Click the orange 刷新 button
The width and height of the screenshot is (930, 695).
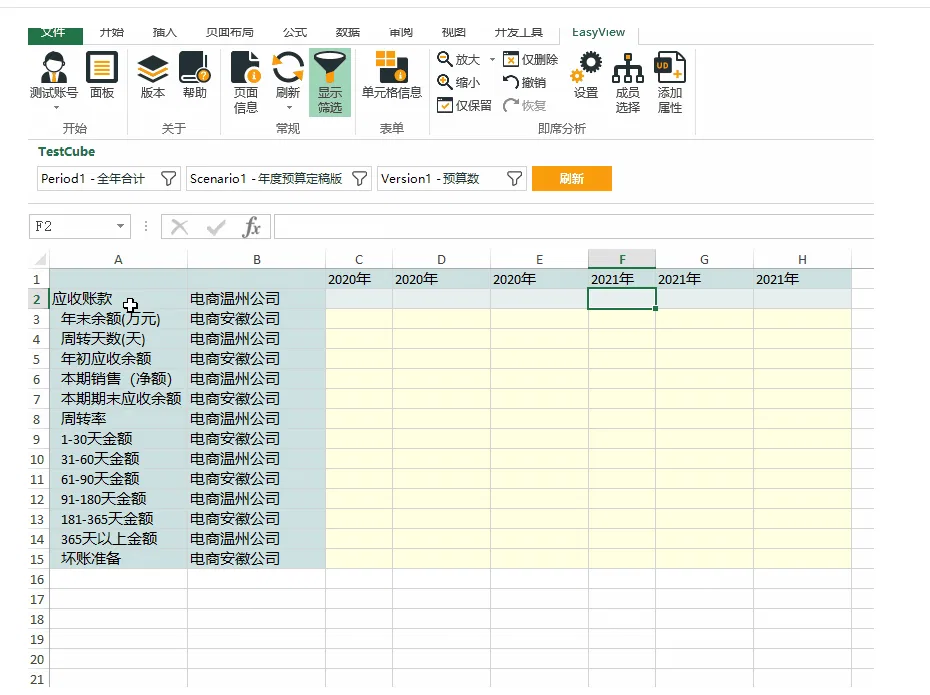click(x=572, y=178)
